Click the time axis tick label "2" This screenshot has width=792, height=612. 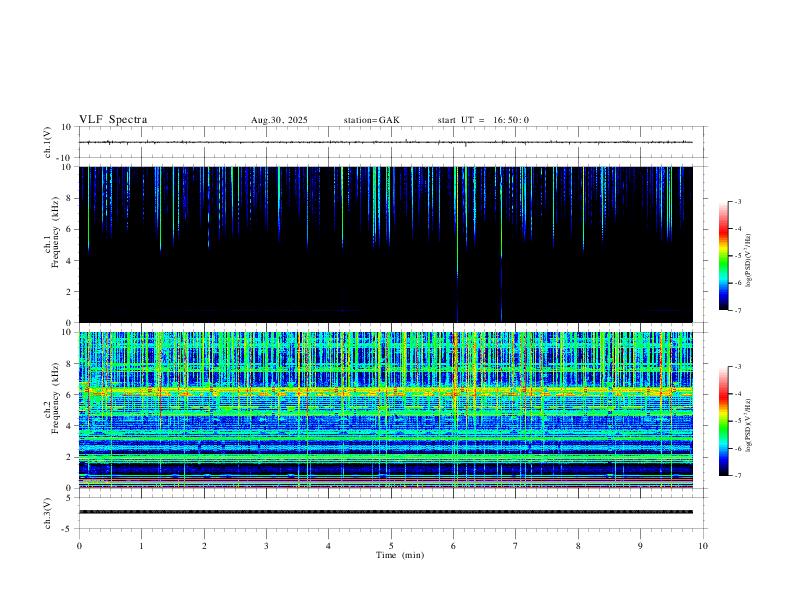(x=204, y=546)
